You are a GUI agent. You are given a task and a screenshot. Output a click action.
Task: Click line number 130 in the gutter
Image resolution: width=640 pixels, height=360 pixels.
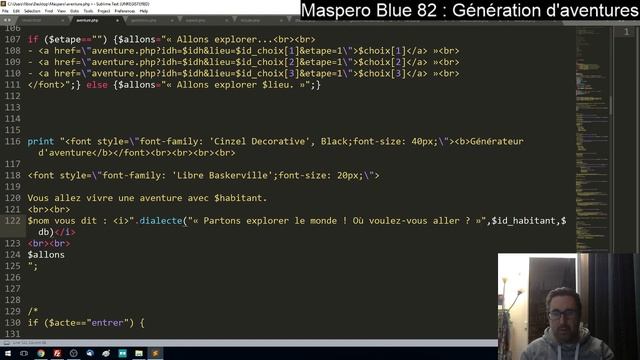(x=13, y=322)
